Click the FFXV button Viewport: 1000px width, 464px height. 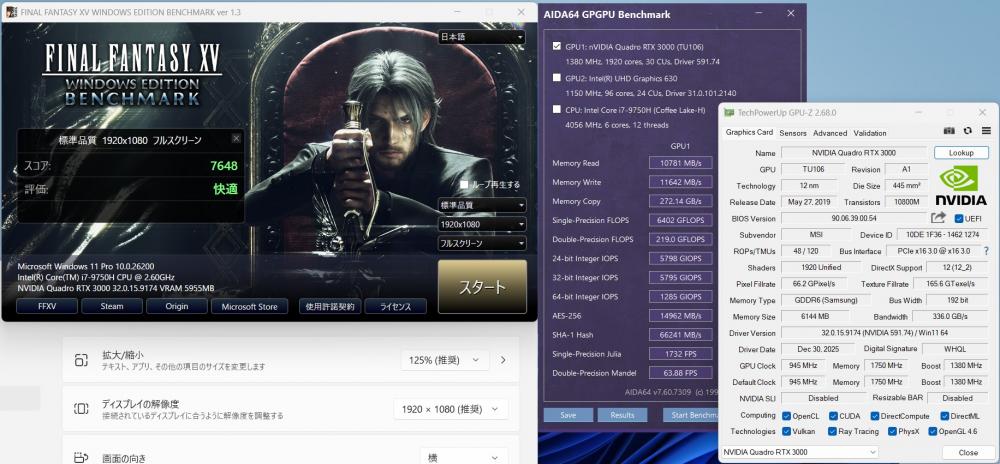(x=47, y=307)
